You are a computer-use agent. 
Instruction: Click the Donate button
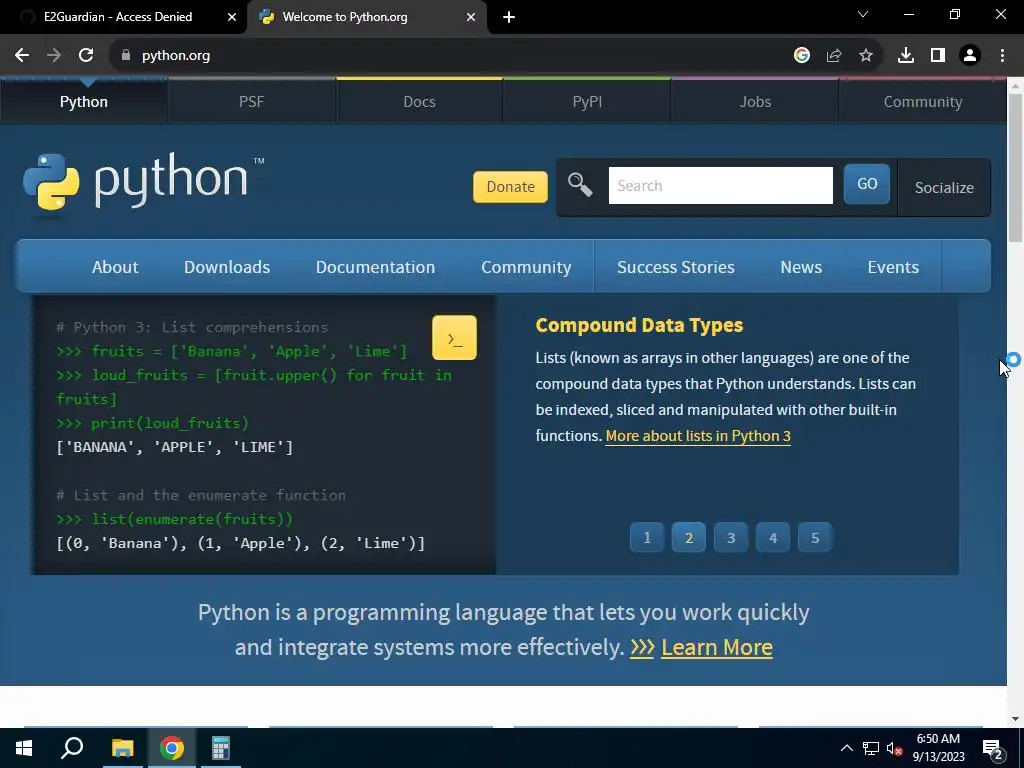click(x=511, y=187)
